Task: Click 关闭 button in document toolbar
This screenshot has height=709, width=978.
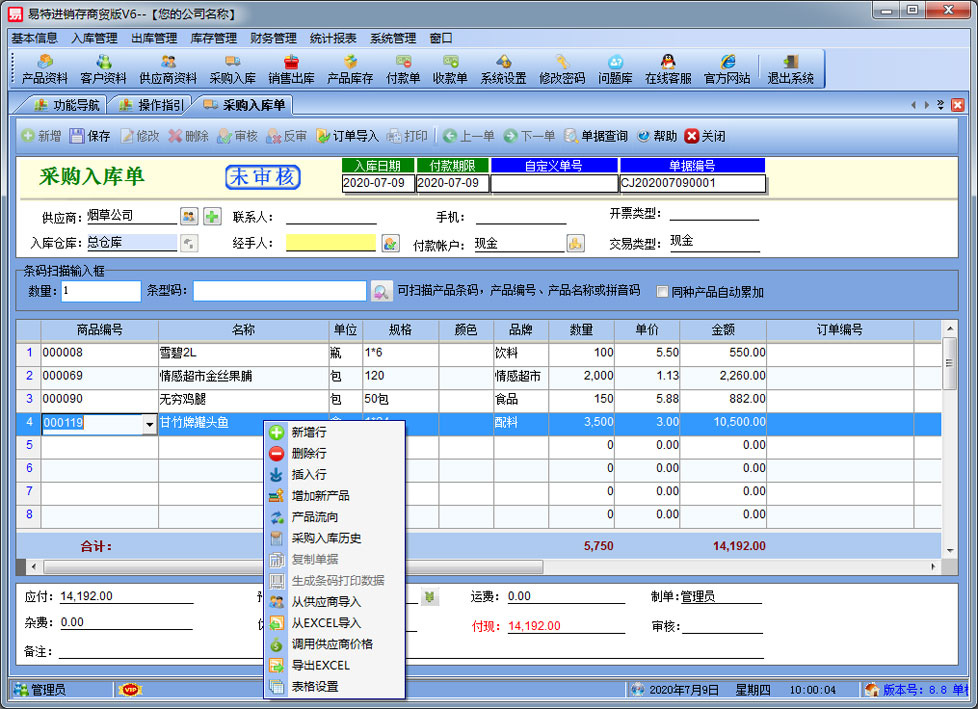Action: pos(705,136)
